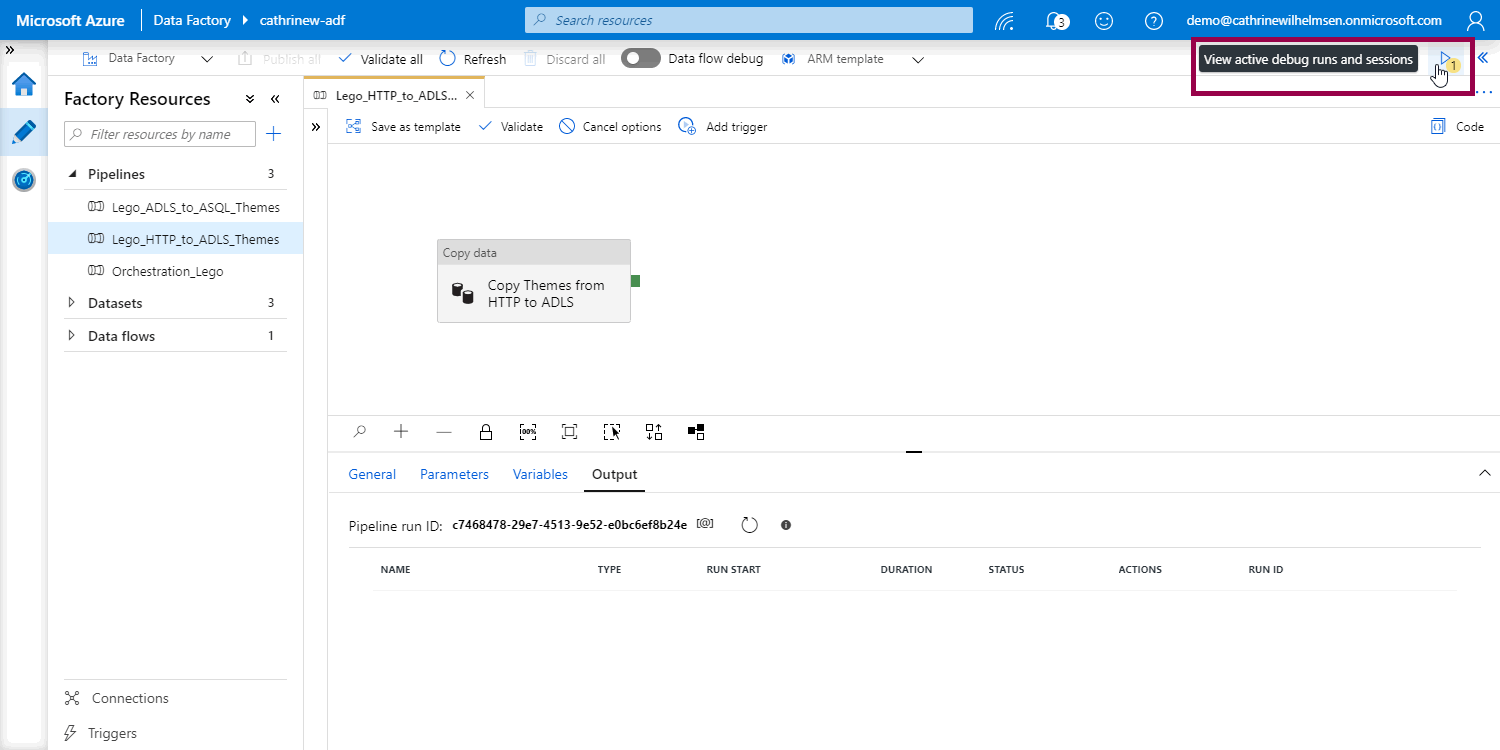The height and width of the screenshot is (750, 1500).
Task: Open the Monitor gauge icon in sidebar
Action: coord(24,180)
